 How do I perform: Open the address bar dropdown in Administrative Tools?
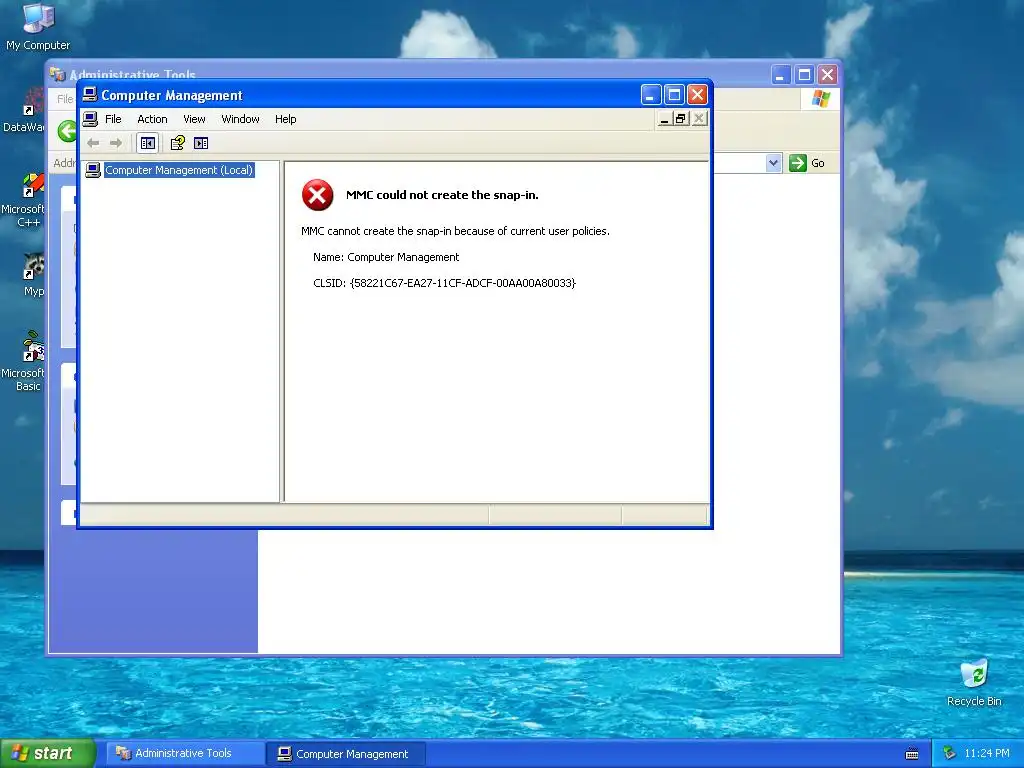click(773, 163)
